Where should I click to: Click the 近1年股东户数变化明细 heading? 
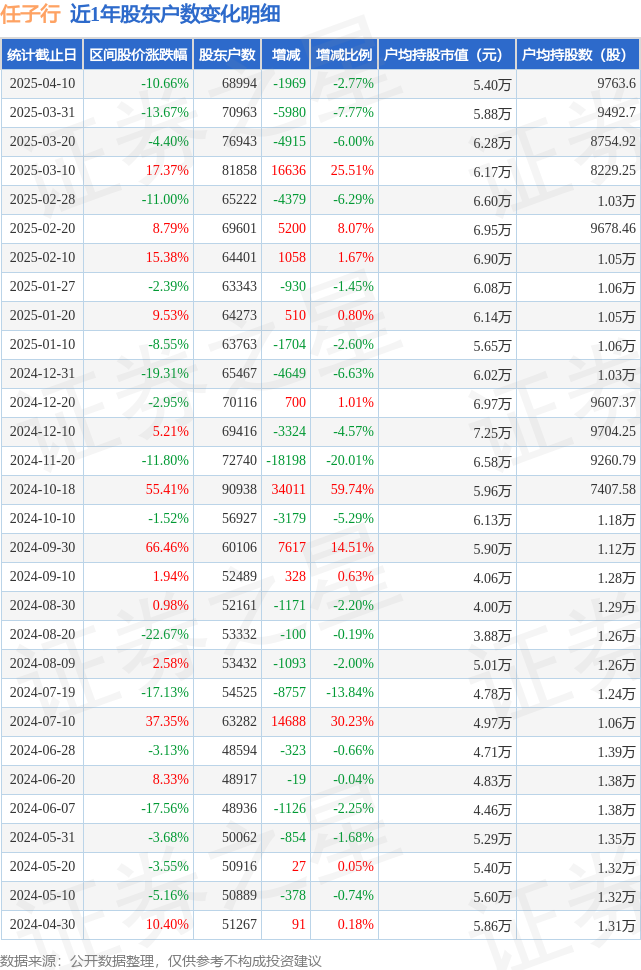coord(175,14)
